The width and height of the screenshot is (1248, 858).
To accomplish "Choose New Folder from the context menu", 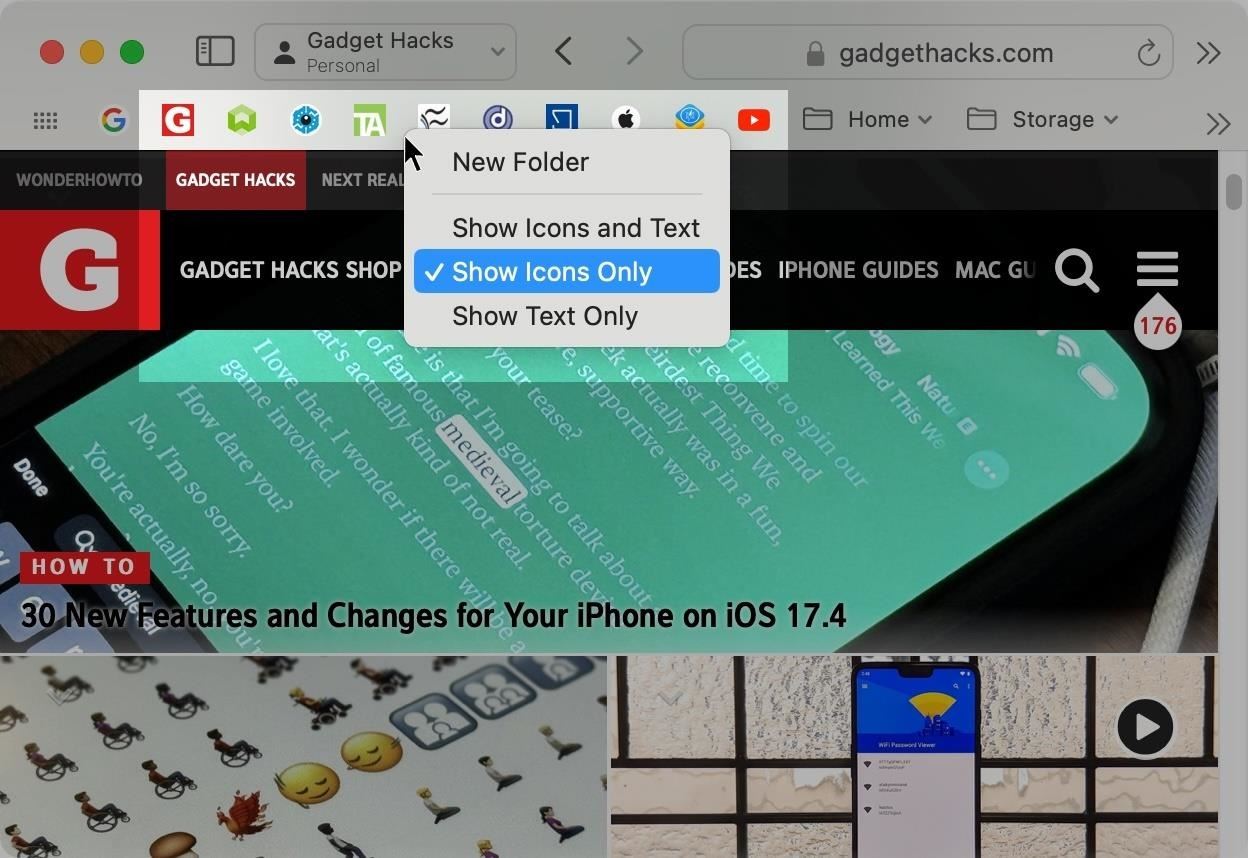I will pyautogui.click(x=520, y=162).
